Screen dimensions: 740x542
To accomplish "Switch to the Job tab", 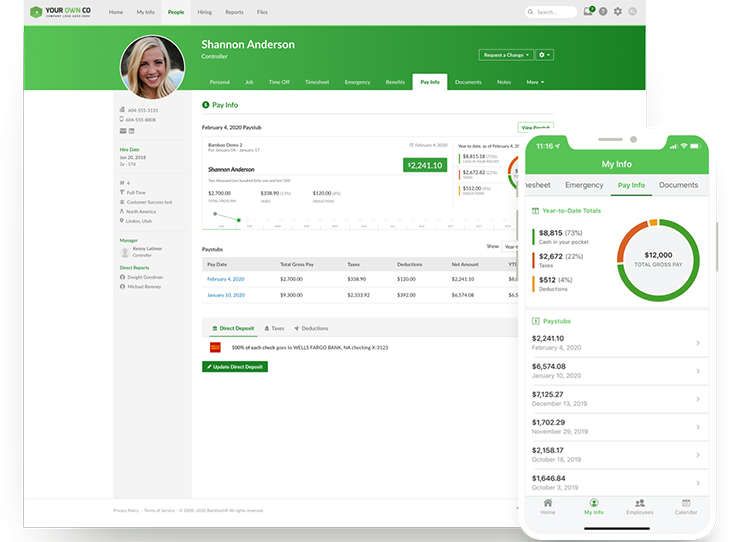I will (x=249, y=82).
